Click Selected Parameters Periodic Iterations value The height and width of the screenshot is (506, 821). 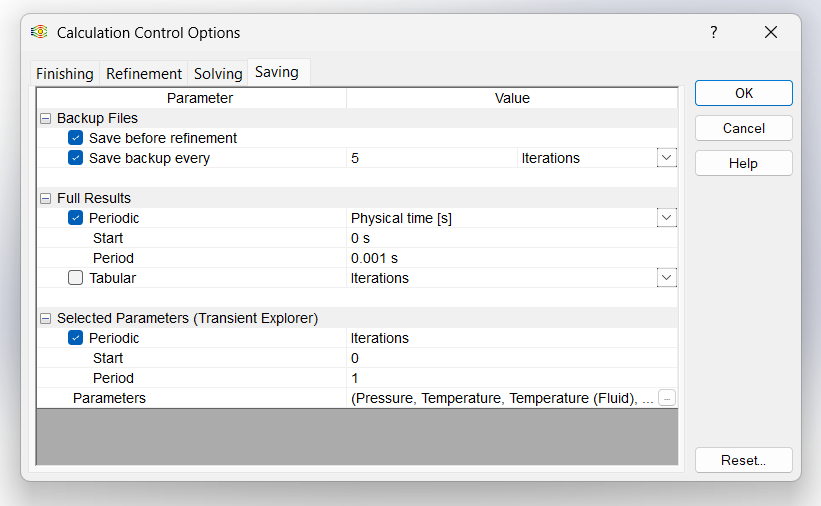[512, 338]
